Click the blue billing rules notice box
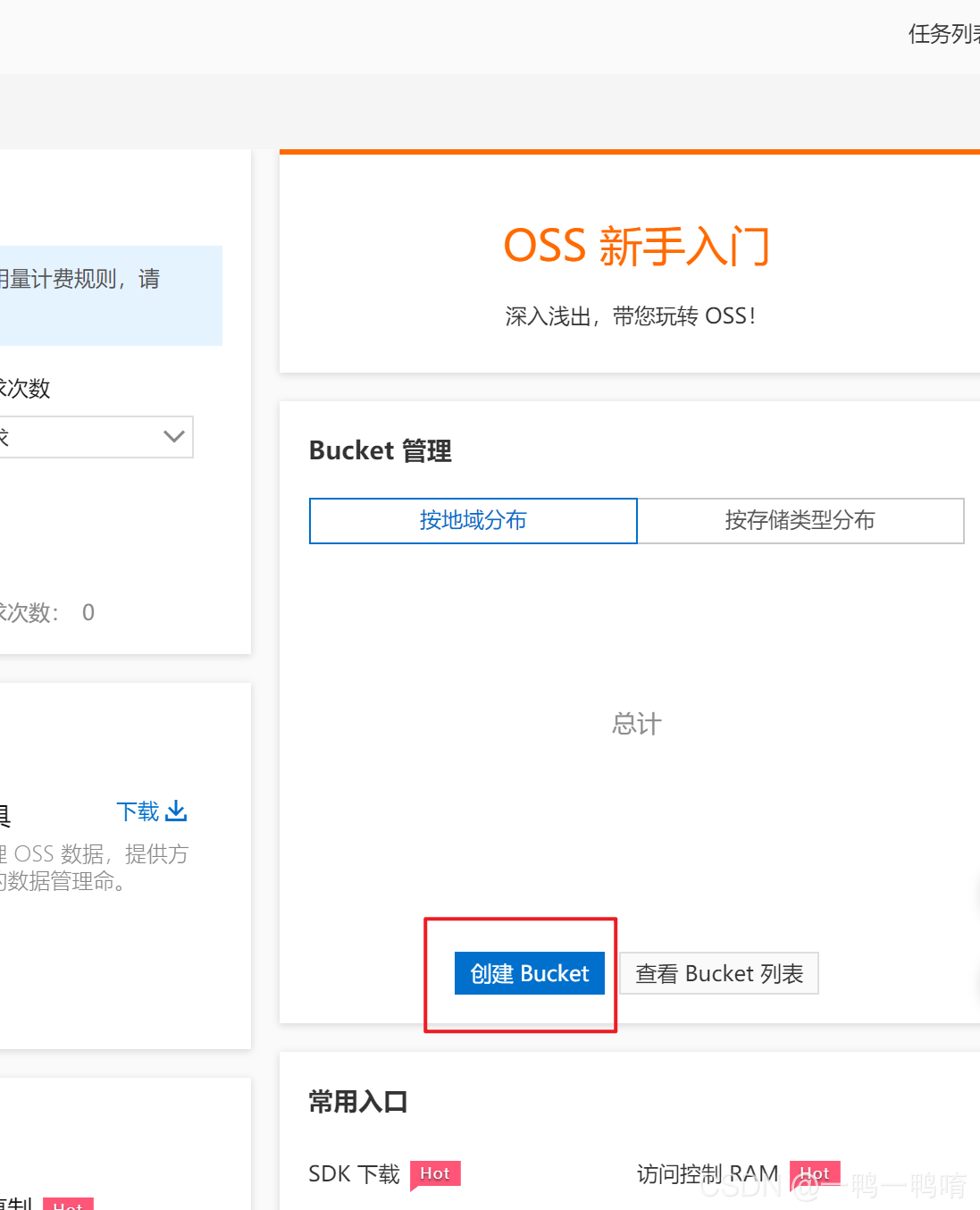 (107, 295)
